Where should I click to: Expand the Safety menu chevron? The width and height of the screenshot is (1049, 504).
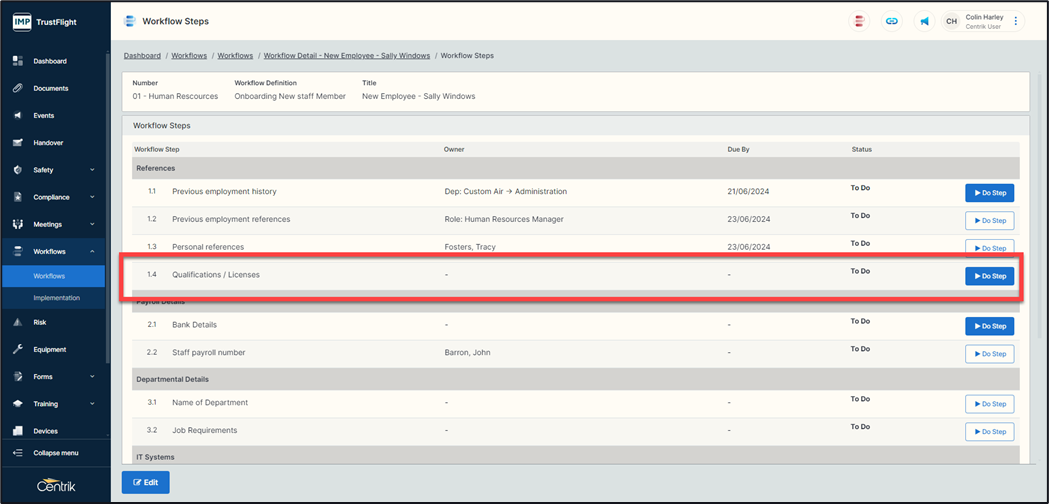pos(92,170)
